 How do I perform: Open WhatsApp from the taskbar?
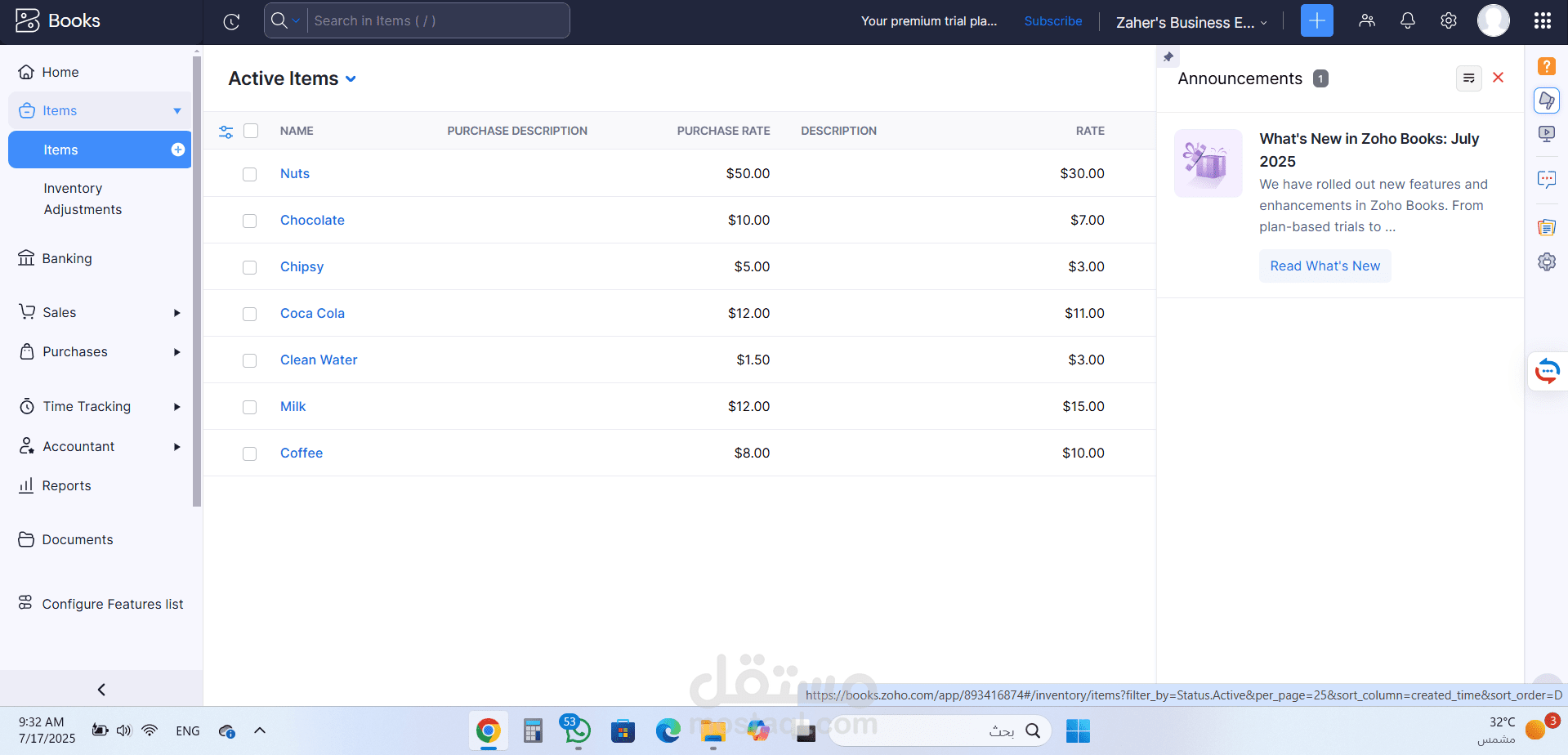pos(578,730)
